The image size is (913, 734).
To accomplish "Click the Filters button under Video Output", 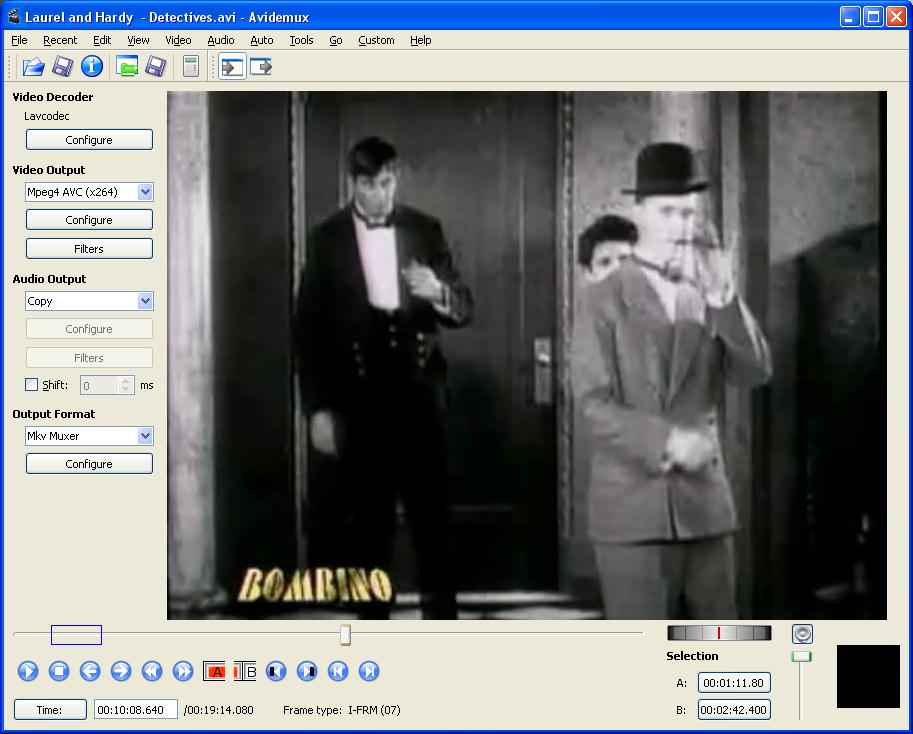I will click(x=89, y=249).
